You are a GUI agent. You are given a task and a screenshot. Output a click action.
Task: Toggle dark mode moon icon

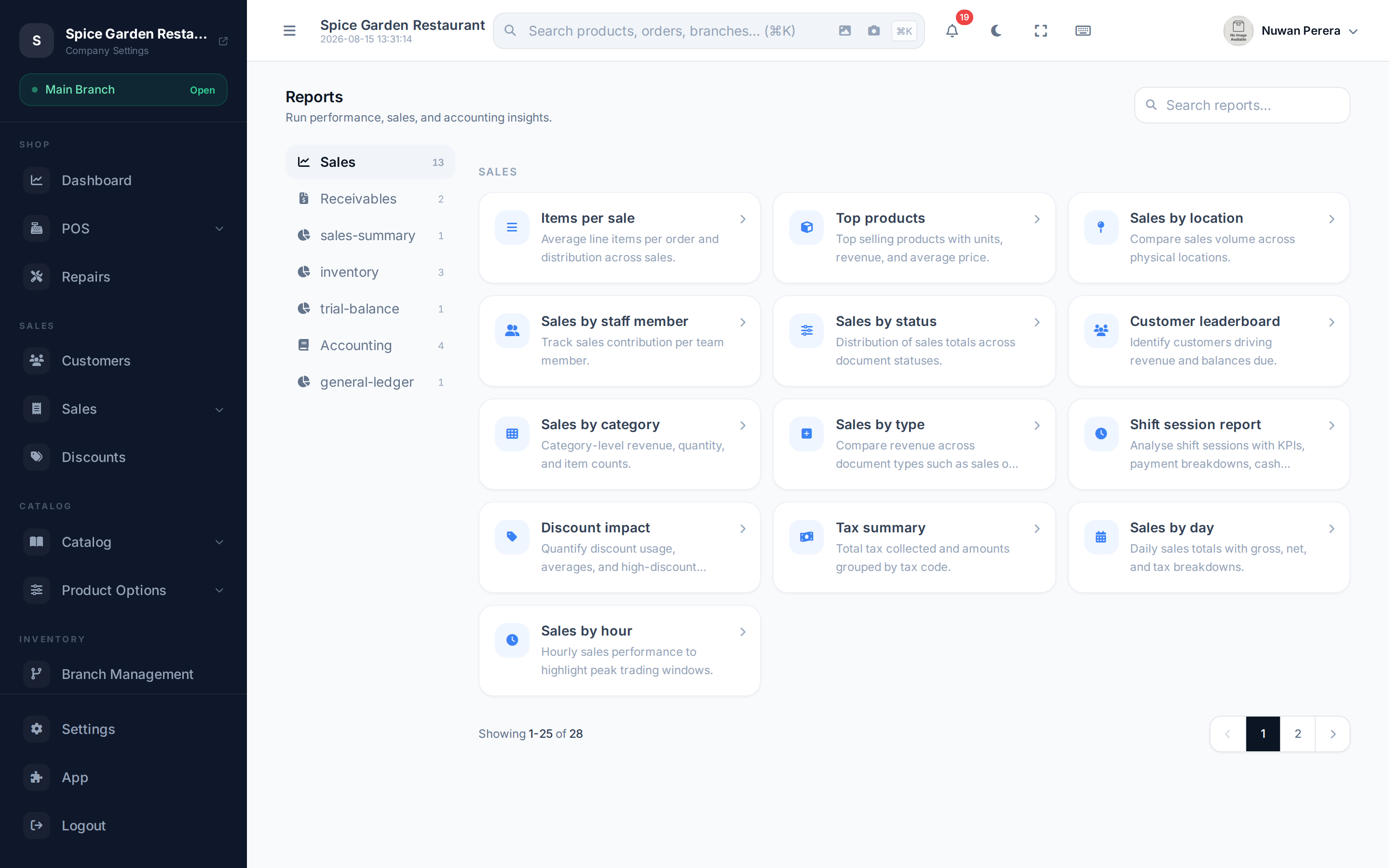pos(996,31)
